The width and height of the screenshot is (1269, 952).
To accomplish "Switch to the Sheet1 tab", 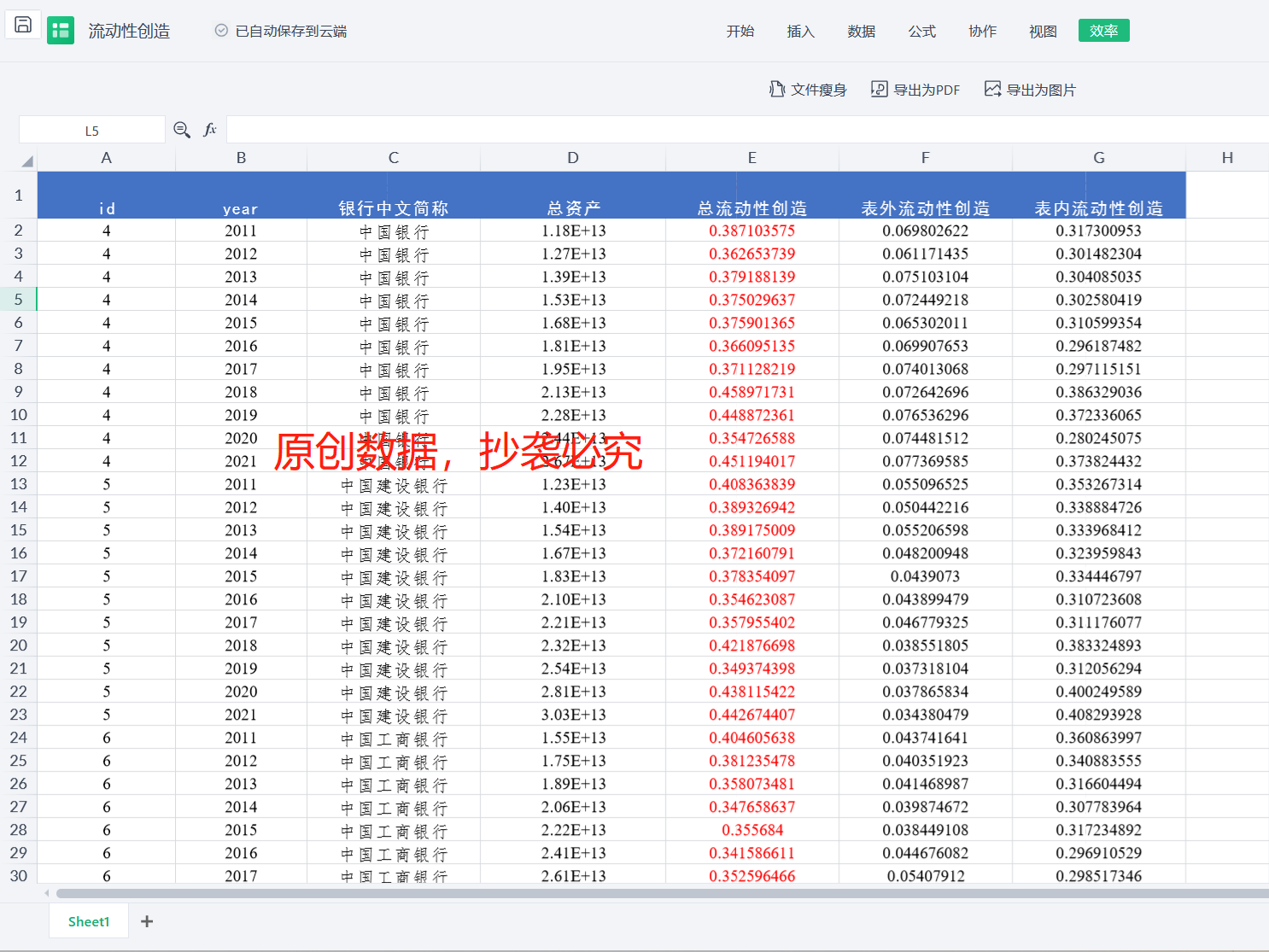I will (89, 921).
